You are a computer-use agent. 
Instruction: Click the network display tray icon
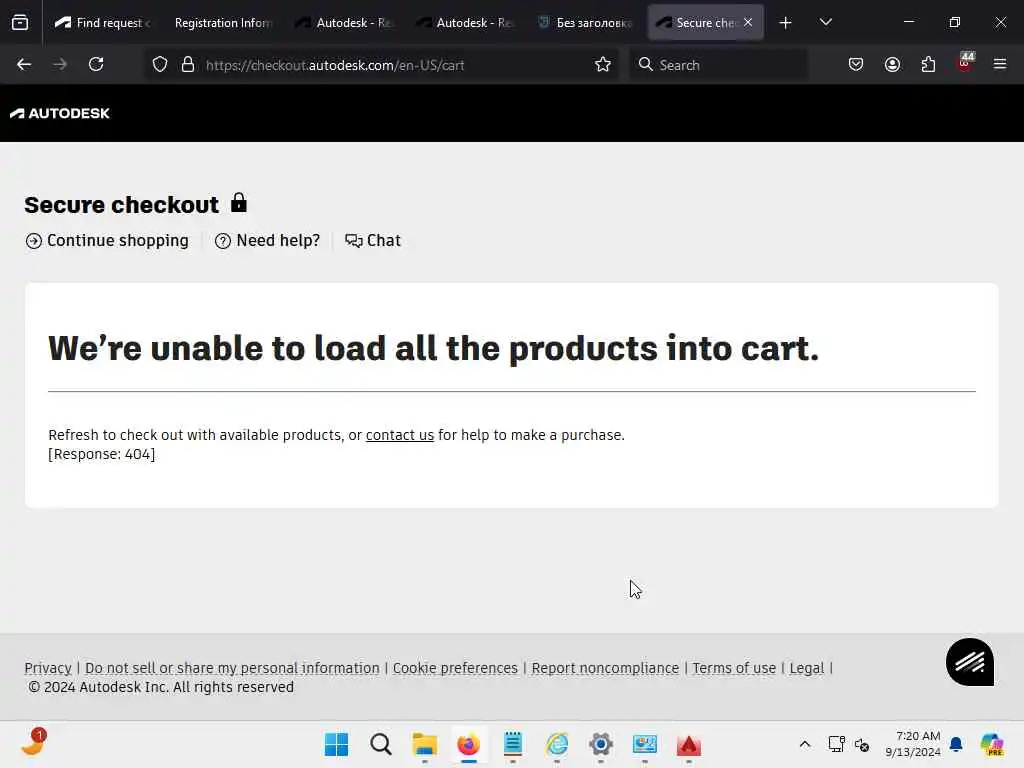coord(837,744)
